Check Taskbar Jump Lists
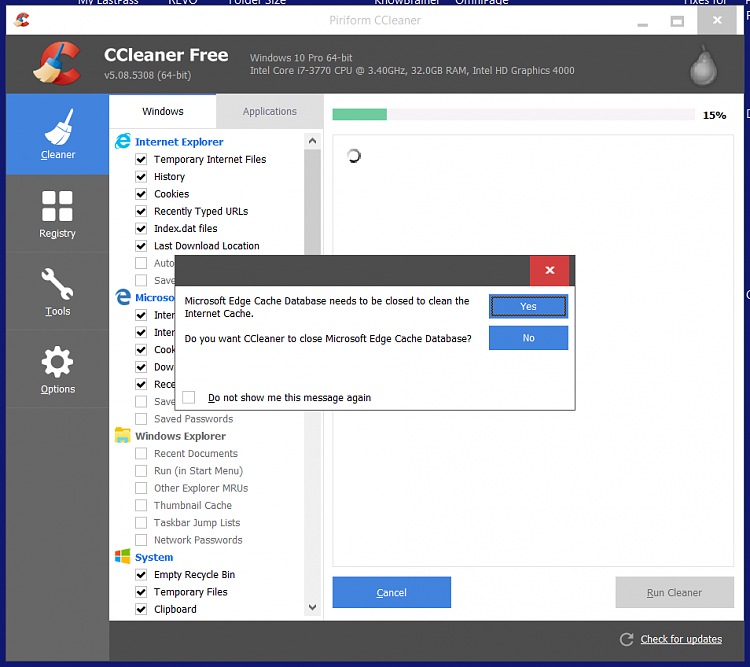The image size is (750, 667). point(141,522)
